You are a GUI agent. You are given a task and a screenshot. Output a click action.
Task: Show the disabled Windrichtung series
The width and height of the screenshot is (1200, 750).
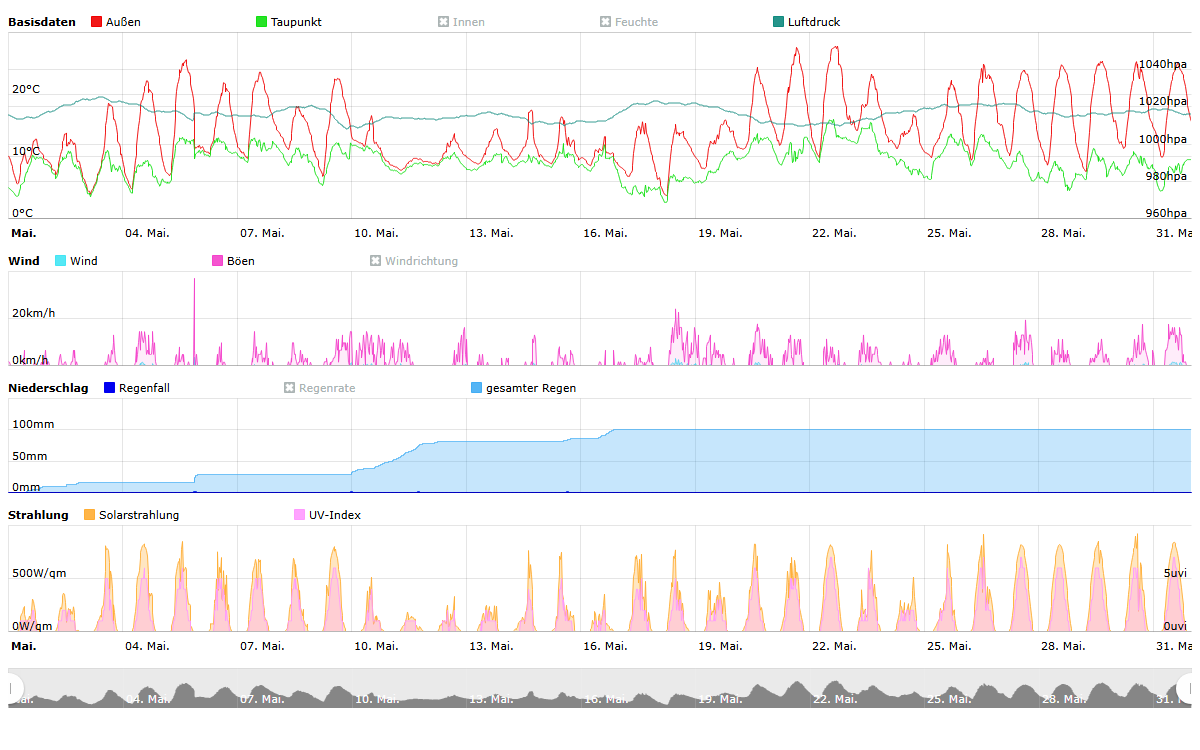point(414,261)
